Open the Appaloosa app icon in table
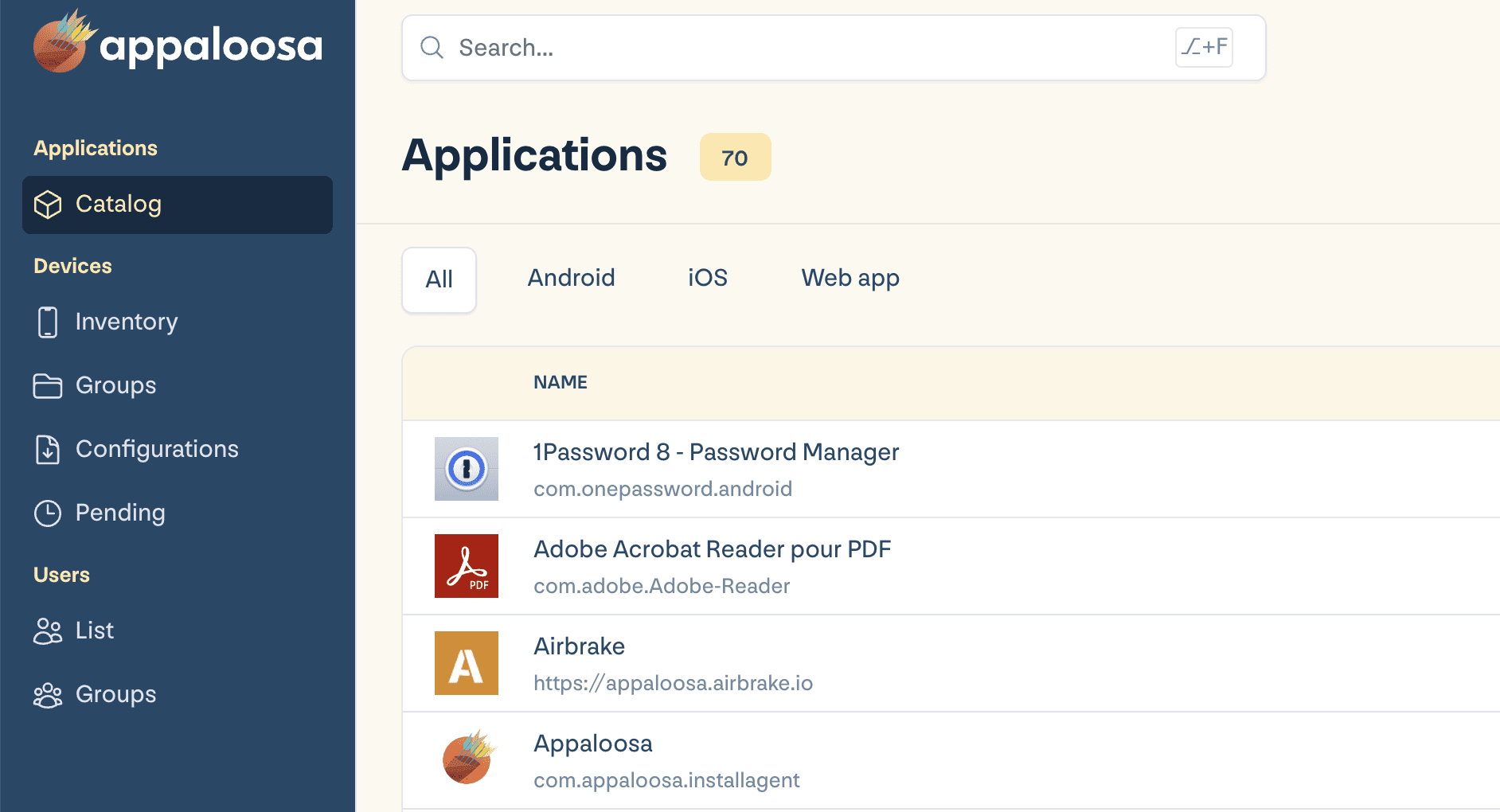This screenshot has height=812, width=1500. (469, 758)
